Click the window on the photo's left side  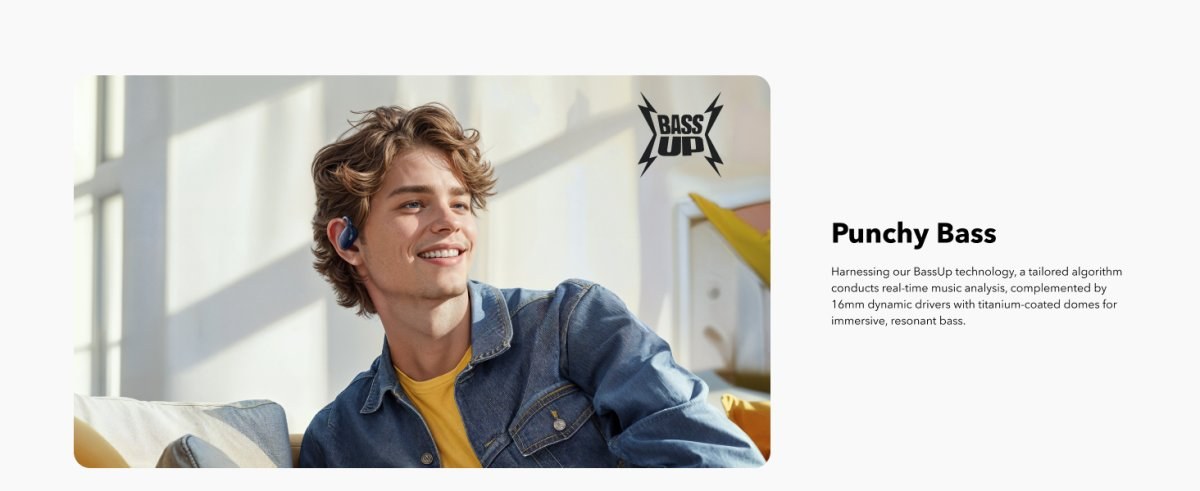tap(98, 235)
